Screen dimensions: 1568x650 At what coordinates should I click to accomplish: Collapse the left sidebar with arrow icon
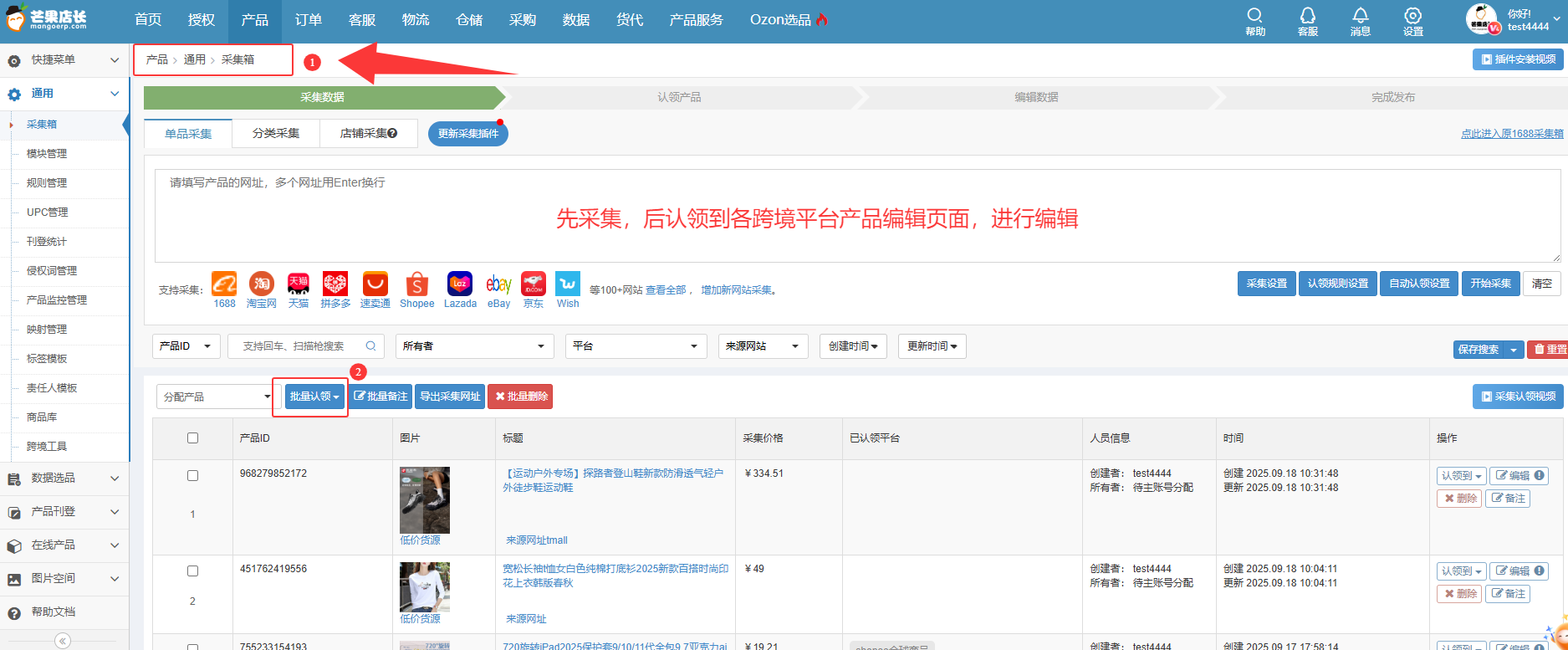63,641
